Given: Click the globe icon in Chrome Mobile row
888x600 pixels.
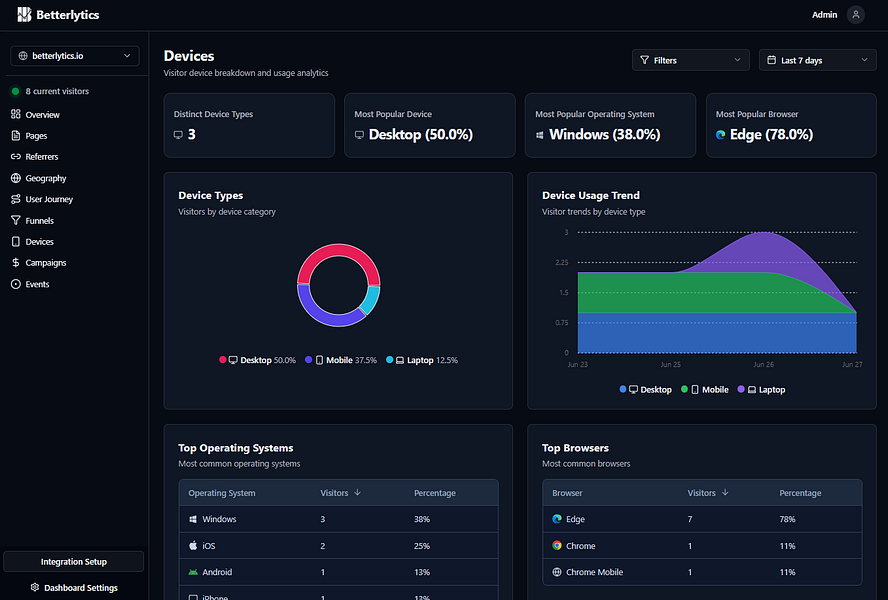Looking at the screenshot, I should pyautogui.click(x=557, y=572).
